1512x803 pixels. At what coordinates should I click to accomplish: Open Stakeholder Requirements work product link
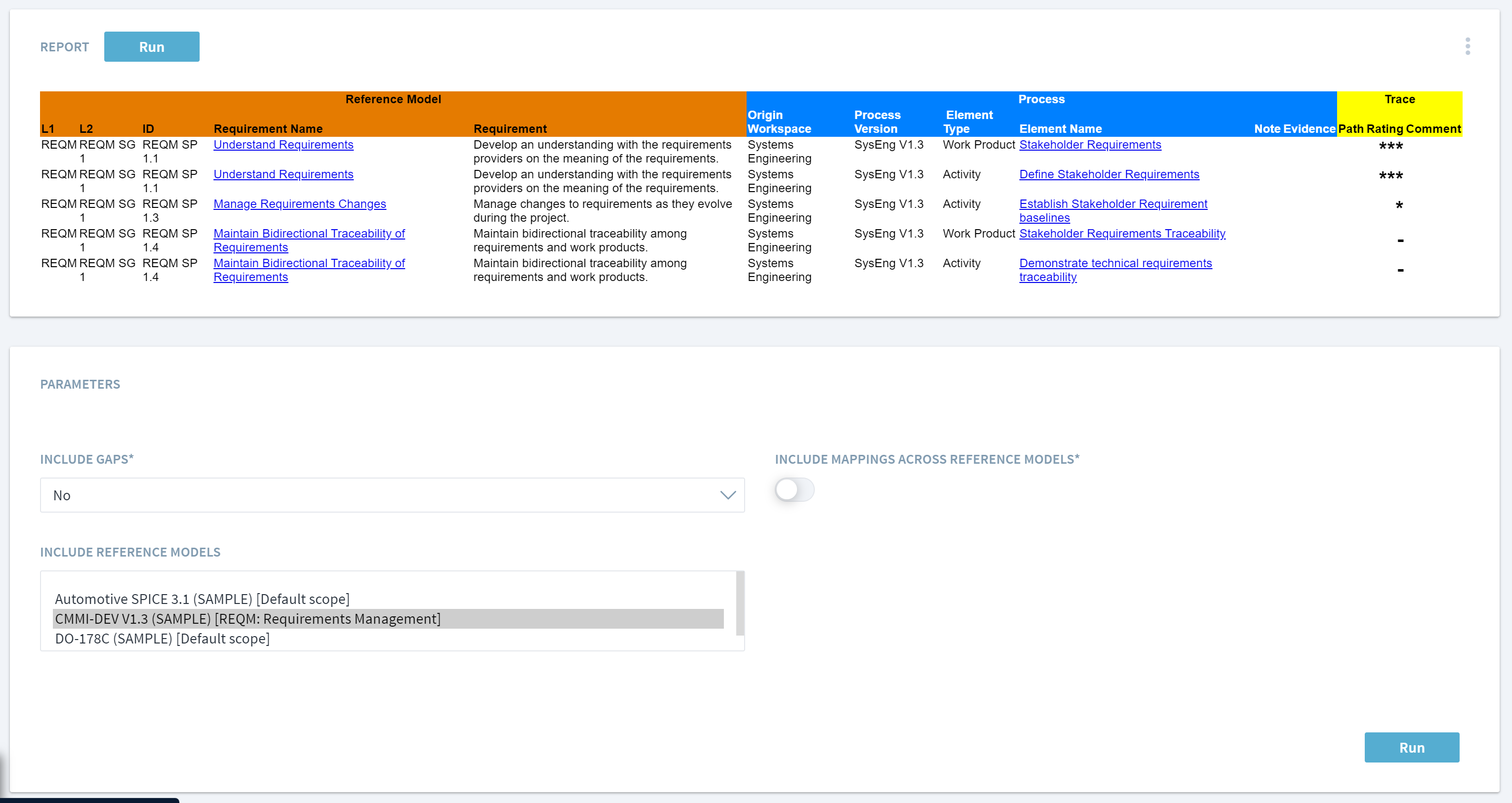(x=1090, y=145)
